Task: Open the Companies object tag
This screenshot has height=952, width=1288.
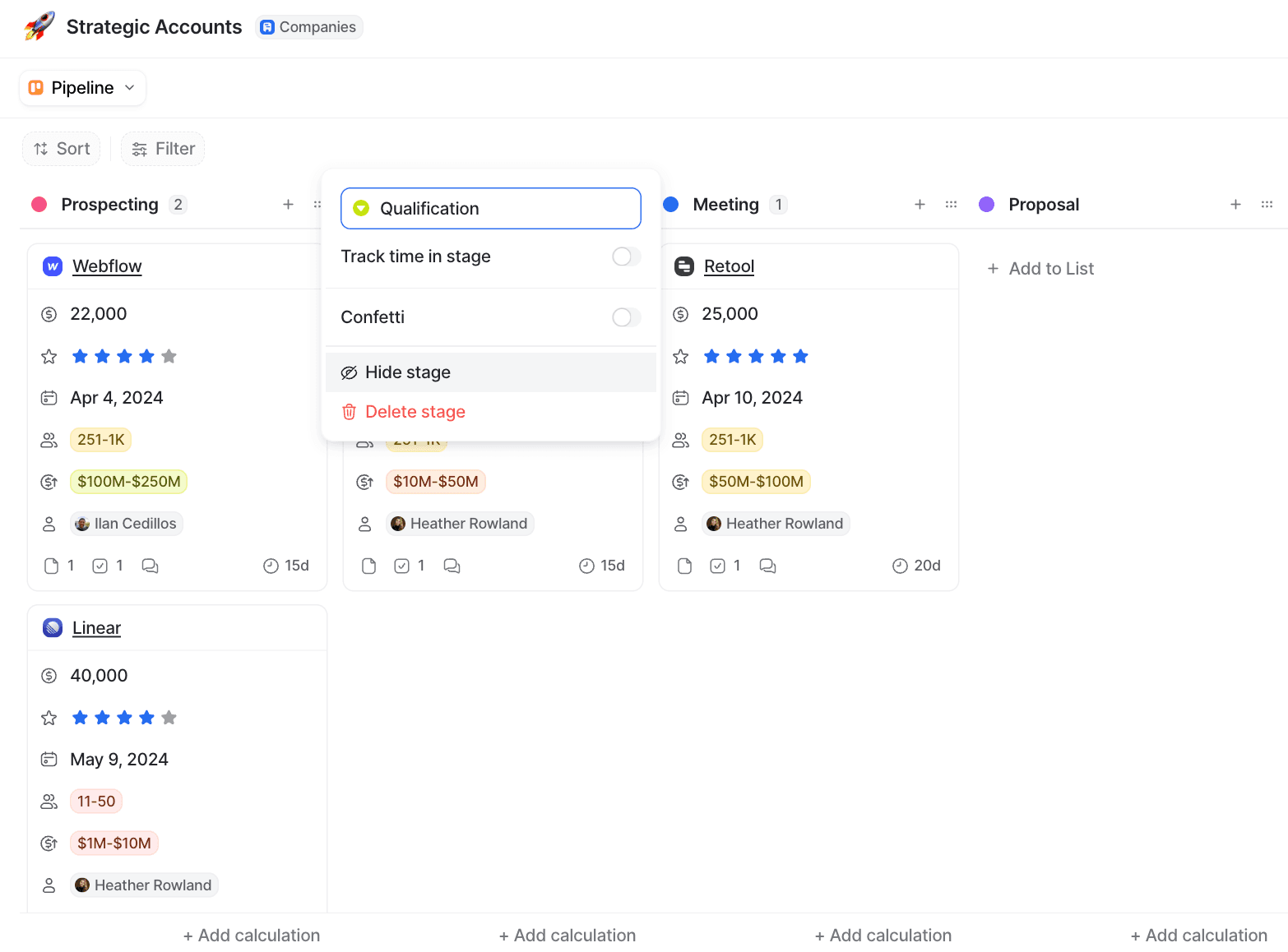Action: [x=308, y=27]
